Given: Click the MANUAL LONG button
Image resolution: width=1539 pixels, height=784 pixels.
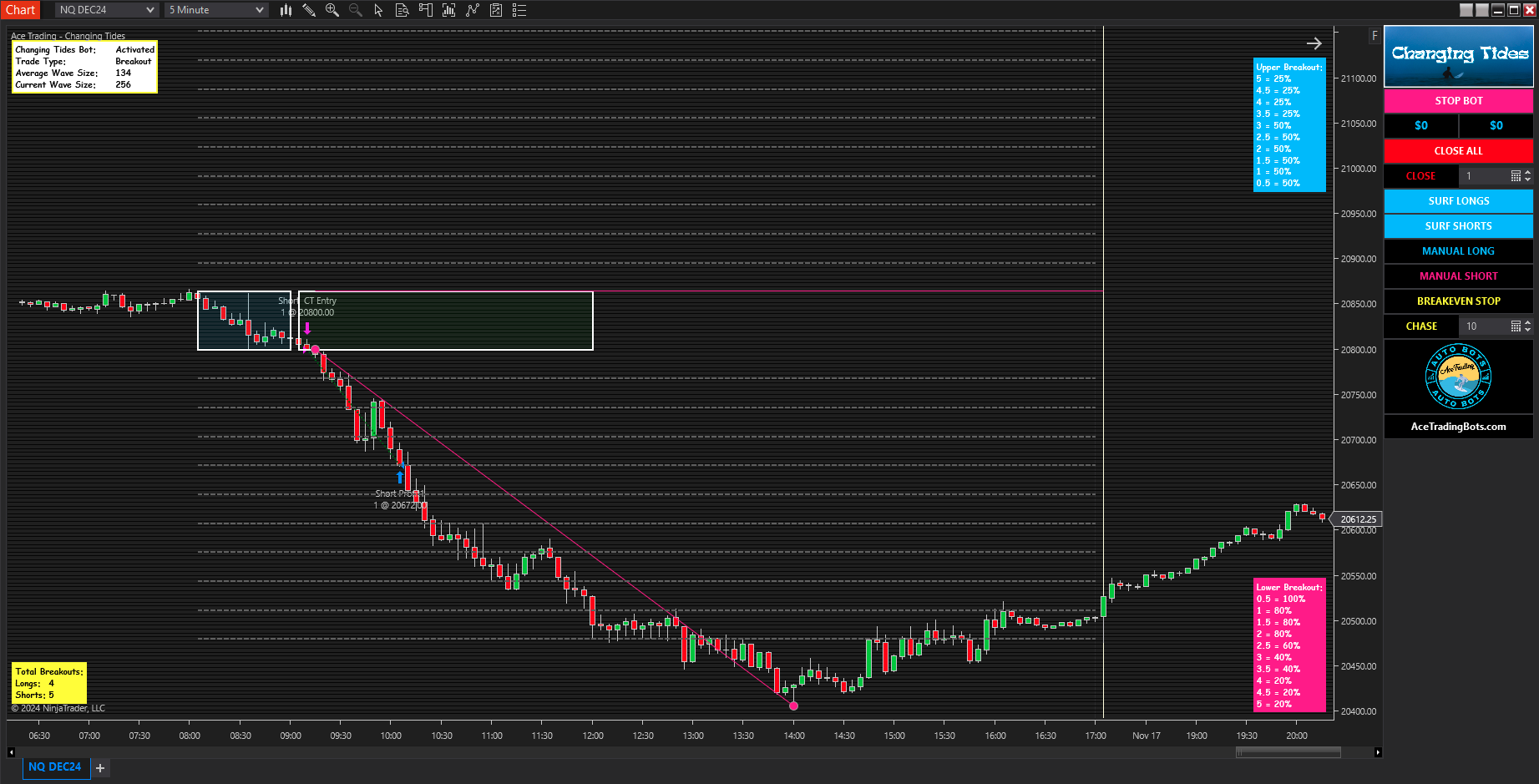Looking at the screenshot, I should click(1459, 251).
